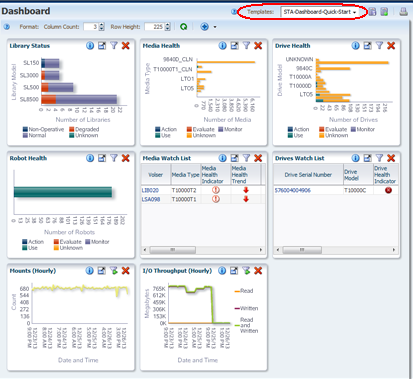Open Mounts (Hourly) detailed view icon
The height and width of the screenshot is (379, 413).
tap(102, 271)
